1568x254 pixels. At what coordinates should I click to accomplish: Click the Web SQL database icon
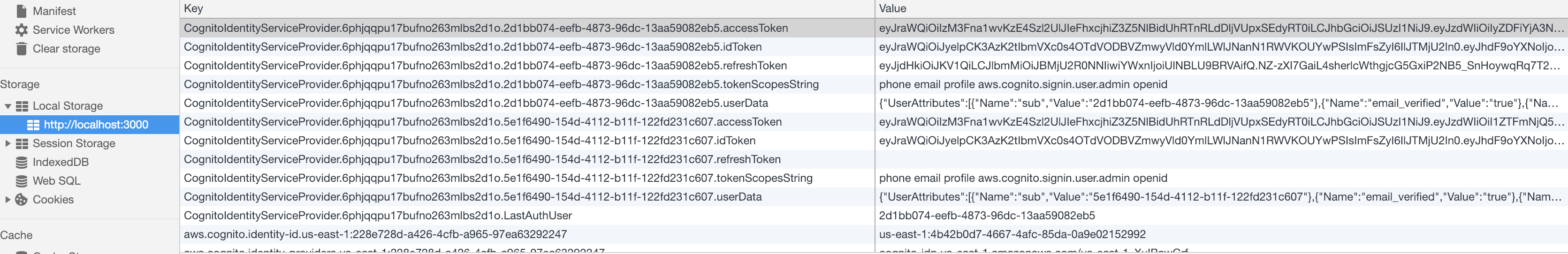coord(21,181)
